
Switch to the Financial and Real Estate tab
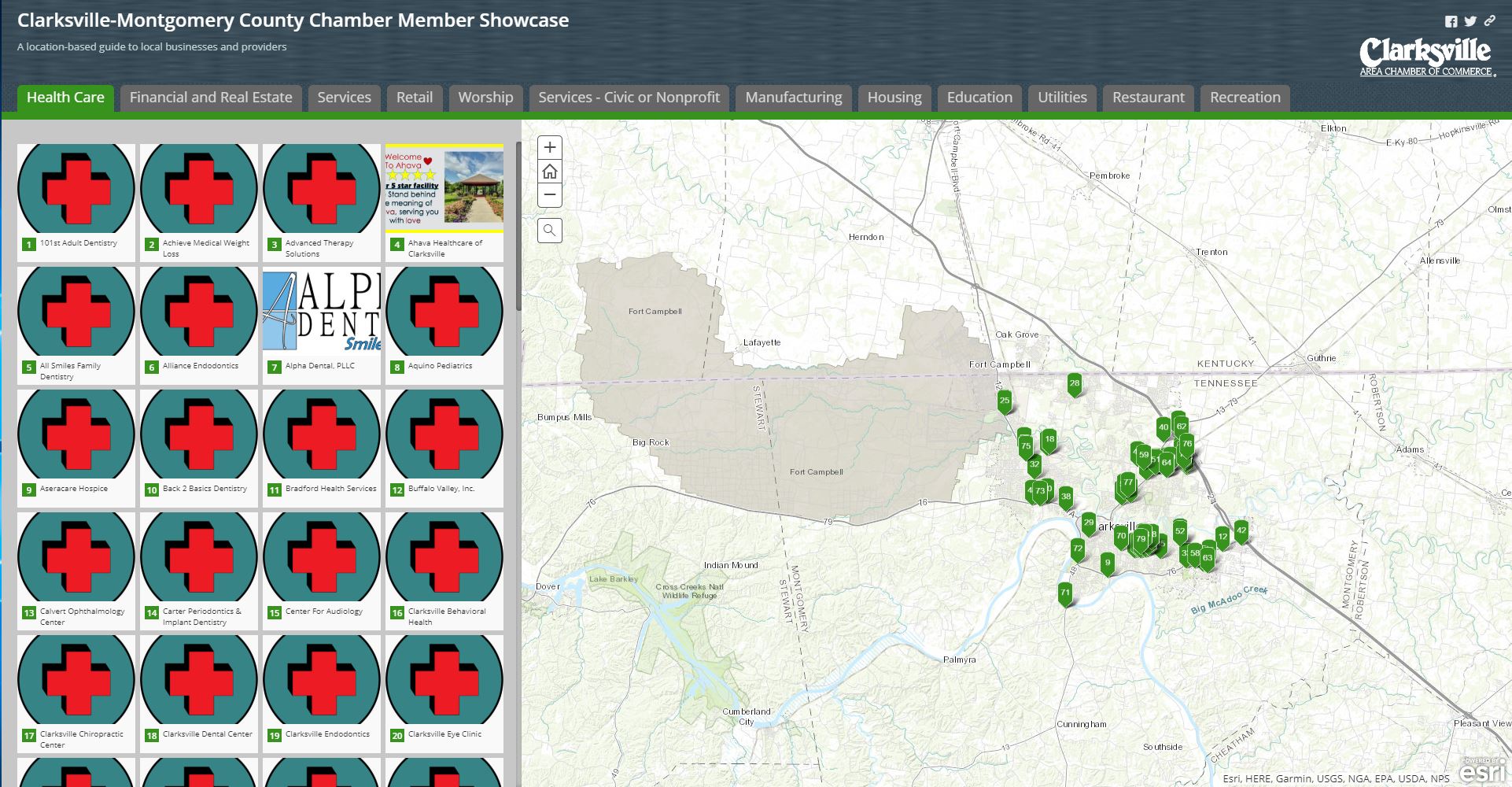click(211, 98)
